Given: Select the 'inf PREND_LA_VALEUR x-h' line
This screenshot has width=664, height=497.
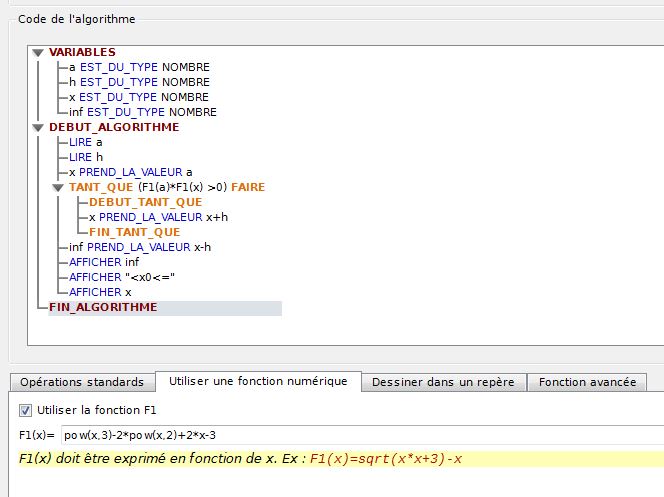Looking at the screenshot, I should [x=140, y=247].
